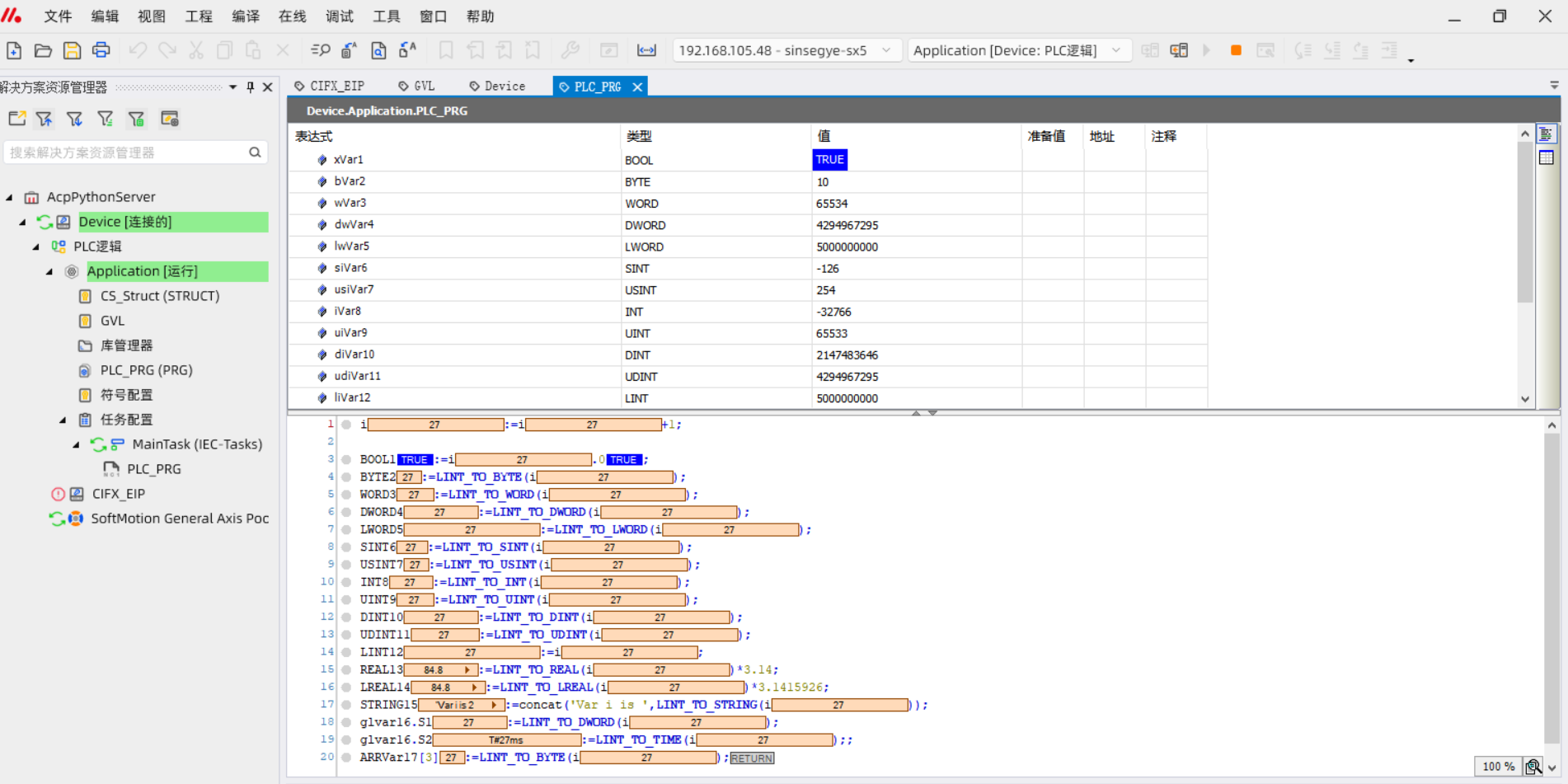Switch to table view icon beside declarations
The height and width of the screenshot is (784, 1568).
[1547, 157]
